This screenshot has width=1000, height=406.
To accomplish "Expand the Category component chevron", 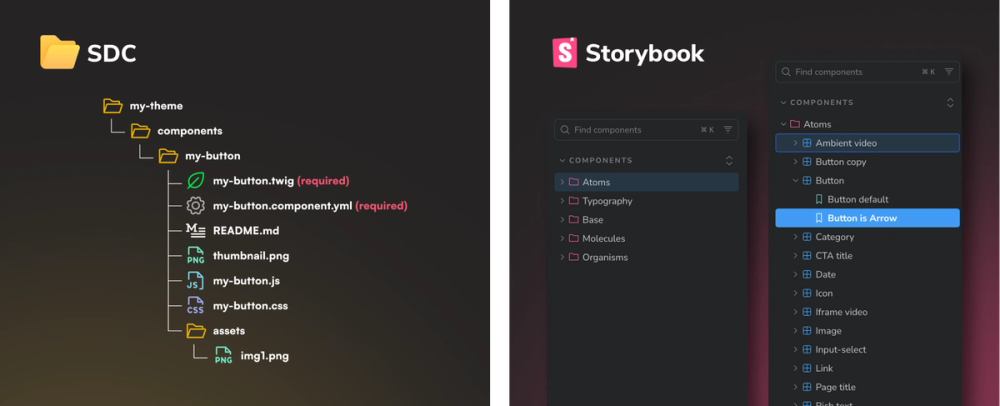I will pyautogui.click(x=795, y=236).
